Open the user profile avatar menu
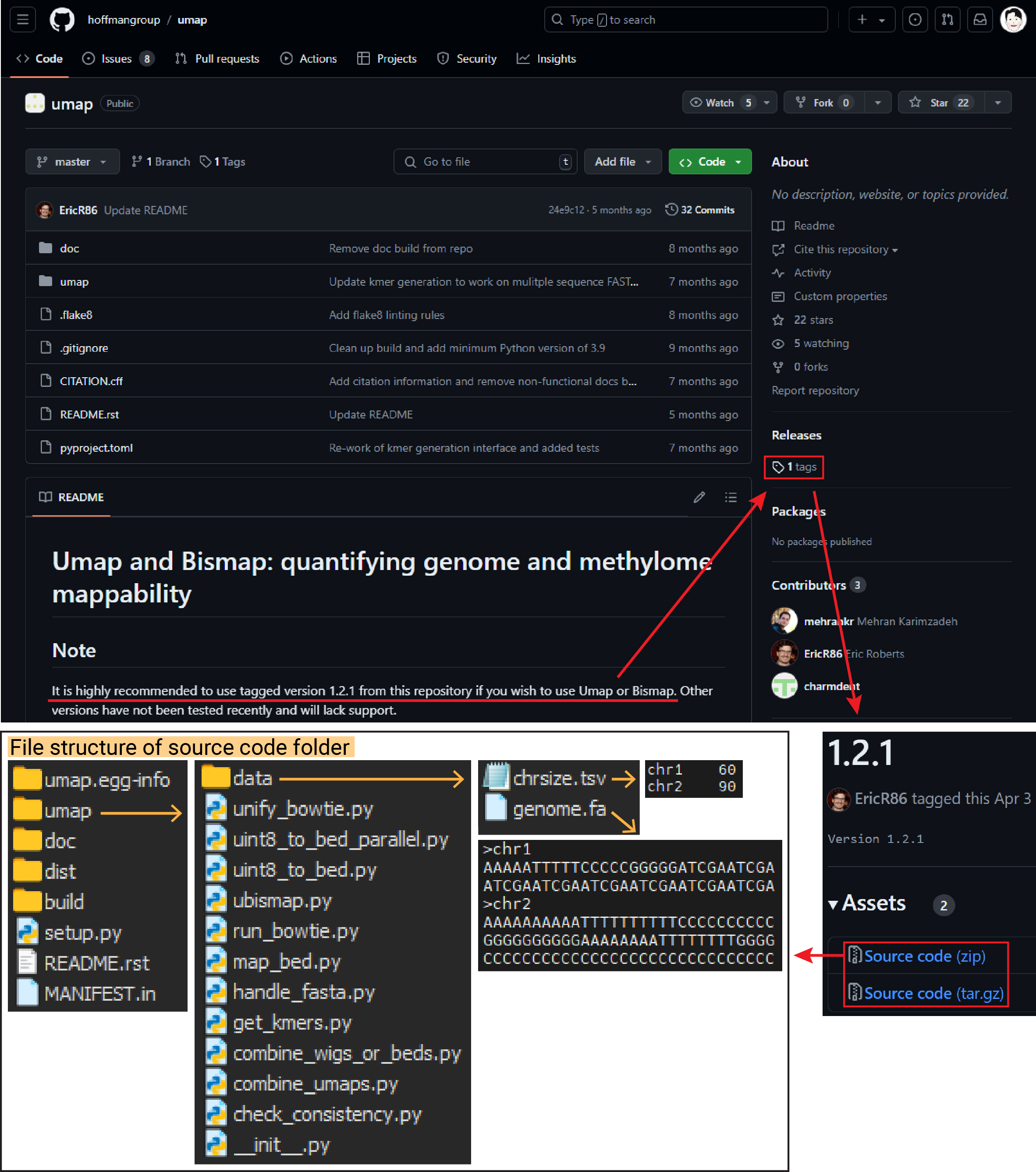 [1013, 19]
